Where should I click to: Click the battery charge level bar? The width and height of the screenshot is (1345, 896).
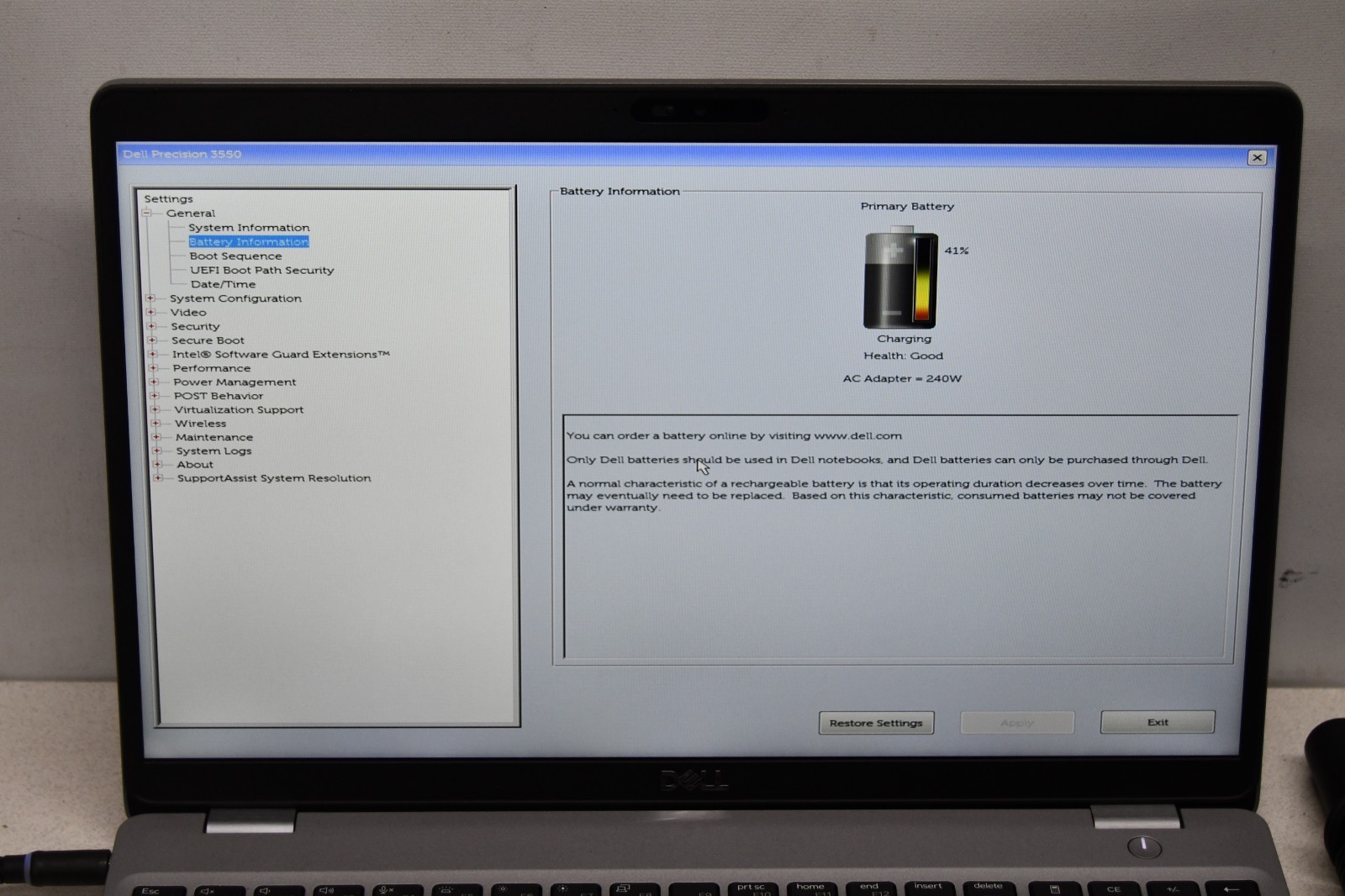pos(923,279)
